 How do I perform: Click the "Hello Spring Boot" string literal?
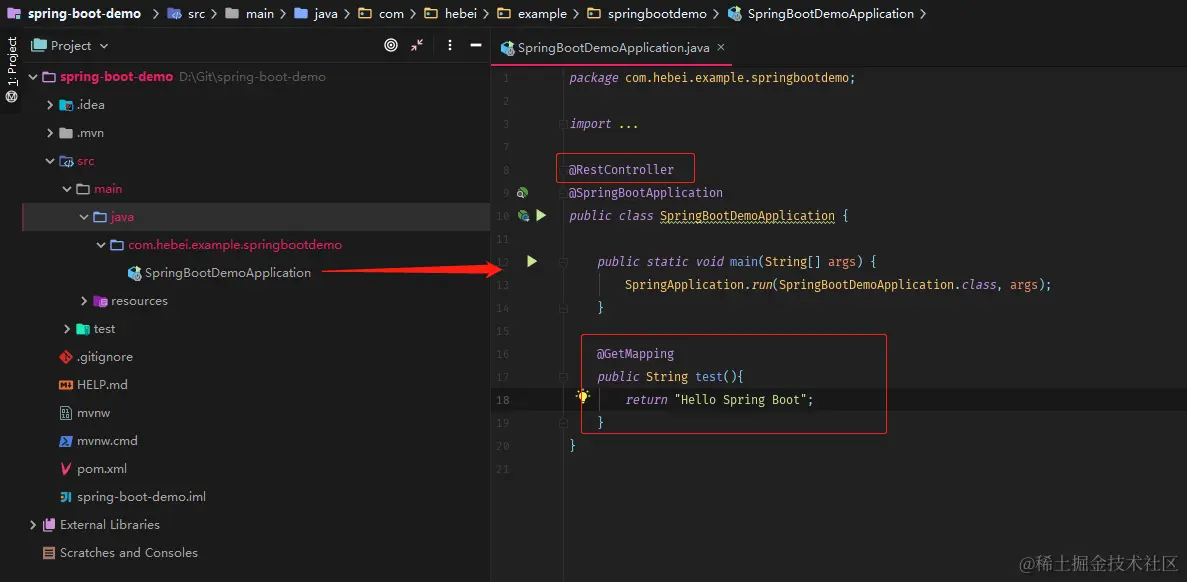point(740,399)
